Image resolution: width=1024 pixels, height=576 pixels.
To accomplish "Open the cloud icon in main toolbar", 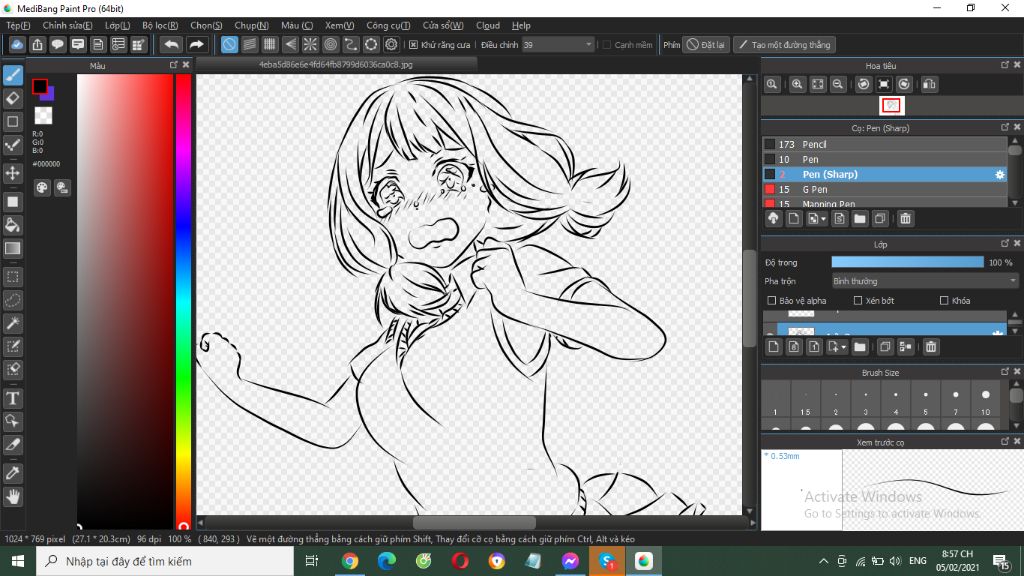I will pos(17,44).
